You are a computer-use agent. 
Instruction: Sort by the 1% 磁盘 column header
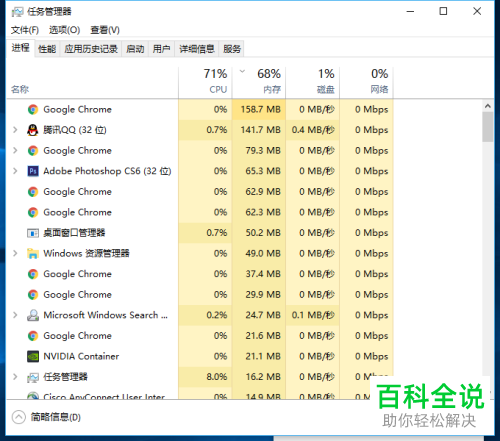point(313,83)
